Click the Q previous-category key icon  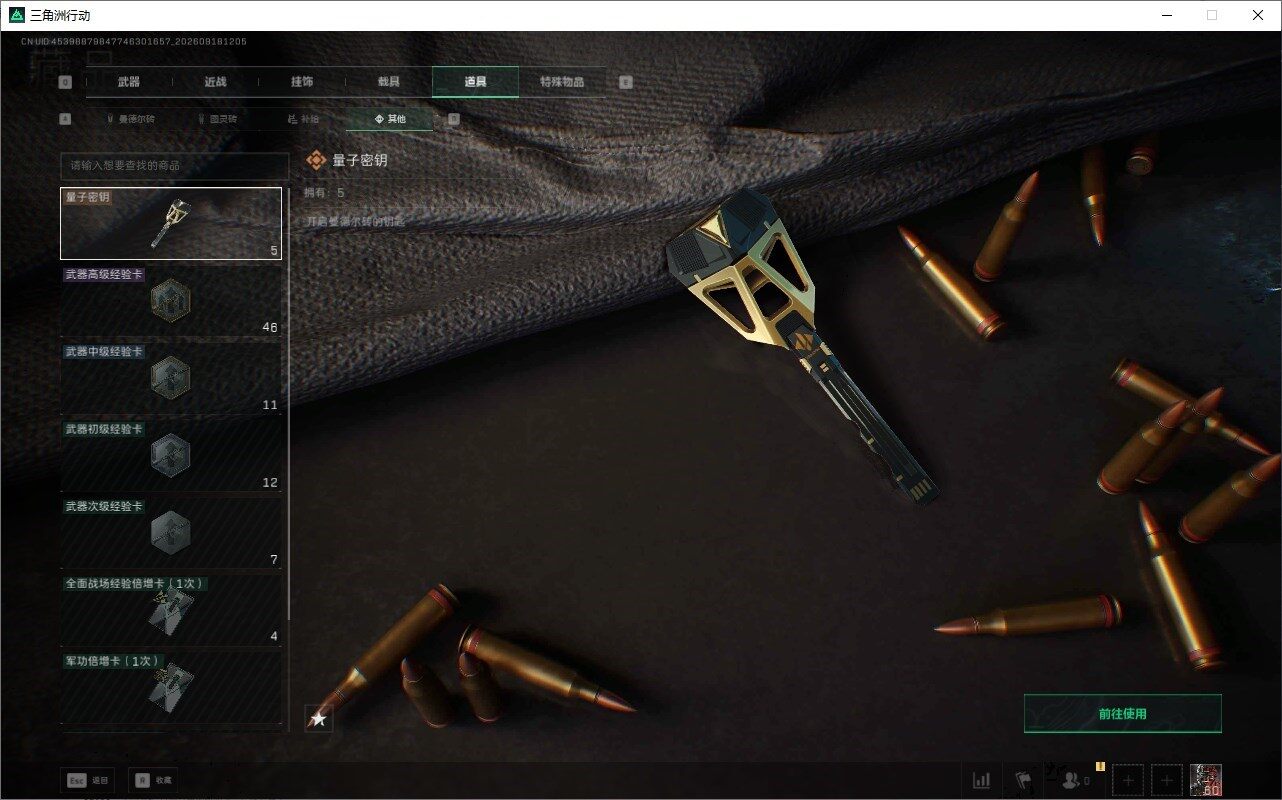[x=65, y=83]
